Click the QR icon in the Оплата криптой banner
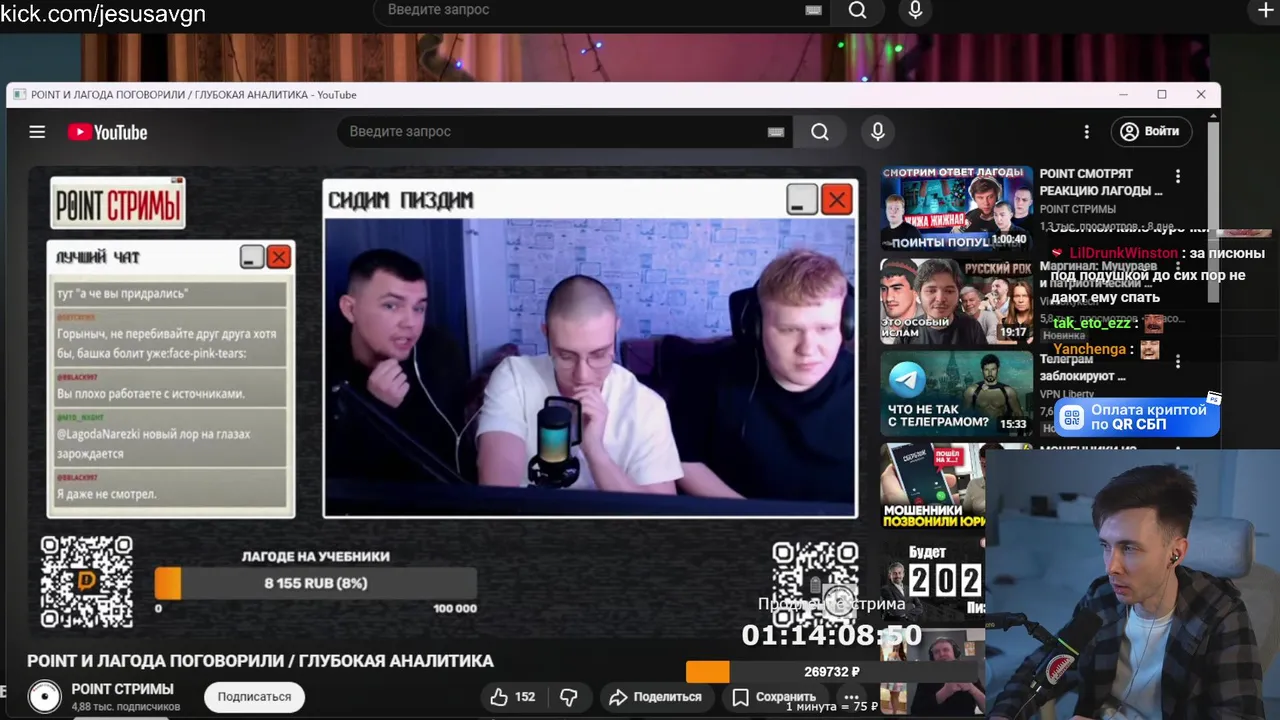1280x720 pixels. [1072, 417]
